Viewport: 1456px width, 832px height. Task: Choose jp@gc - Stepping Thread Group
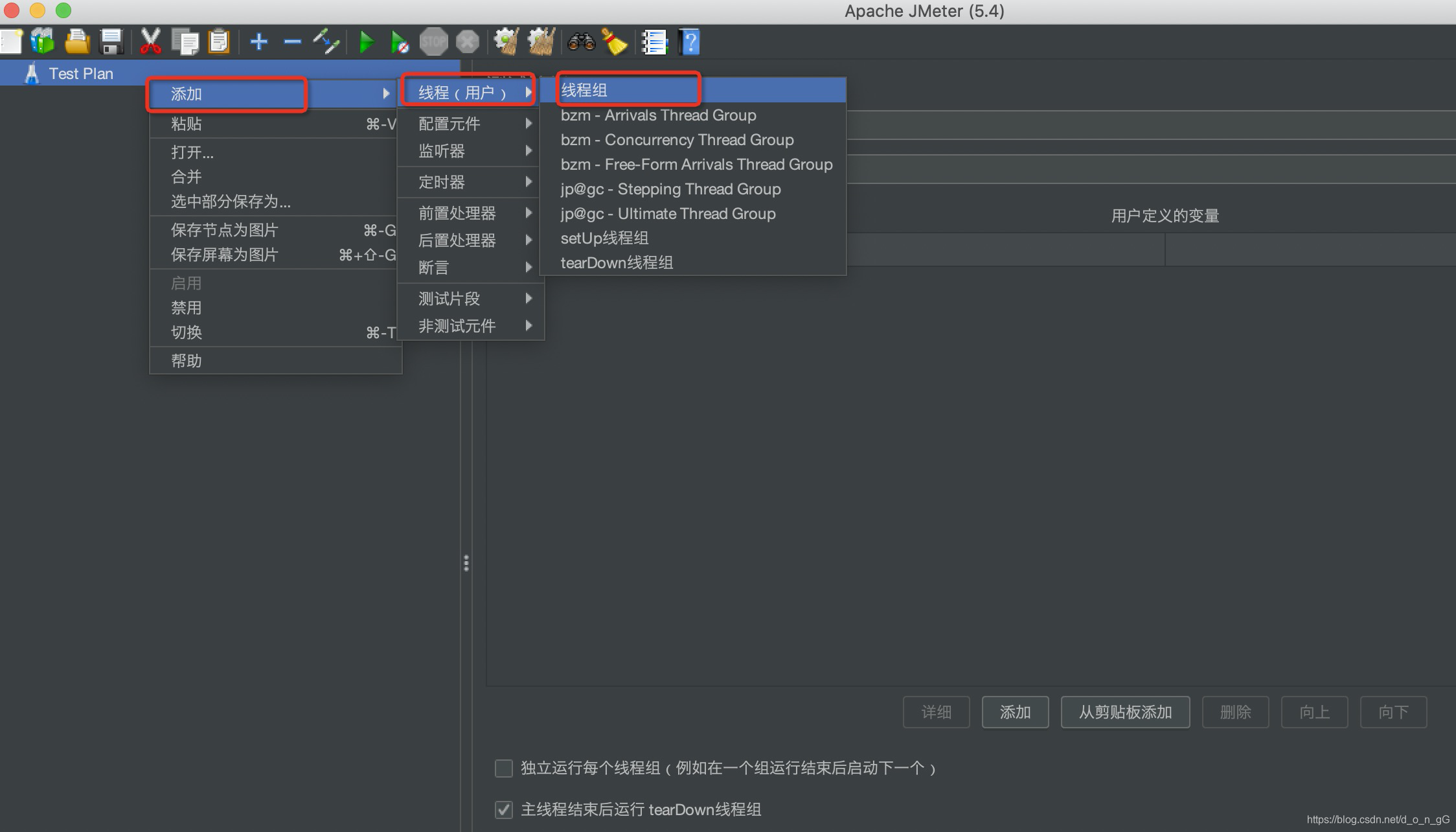[693, 189]
